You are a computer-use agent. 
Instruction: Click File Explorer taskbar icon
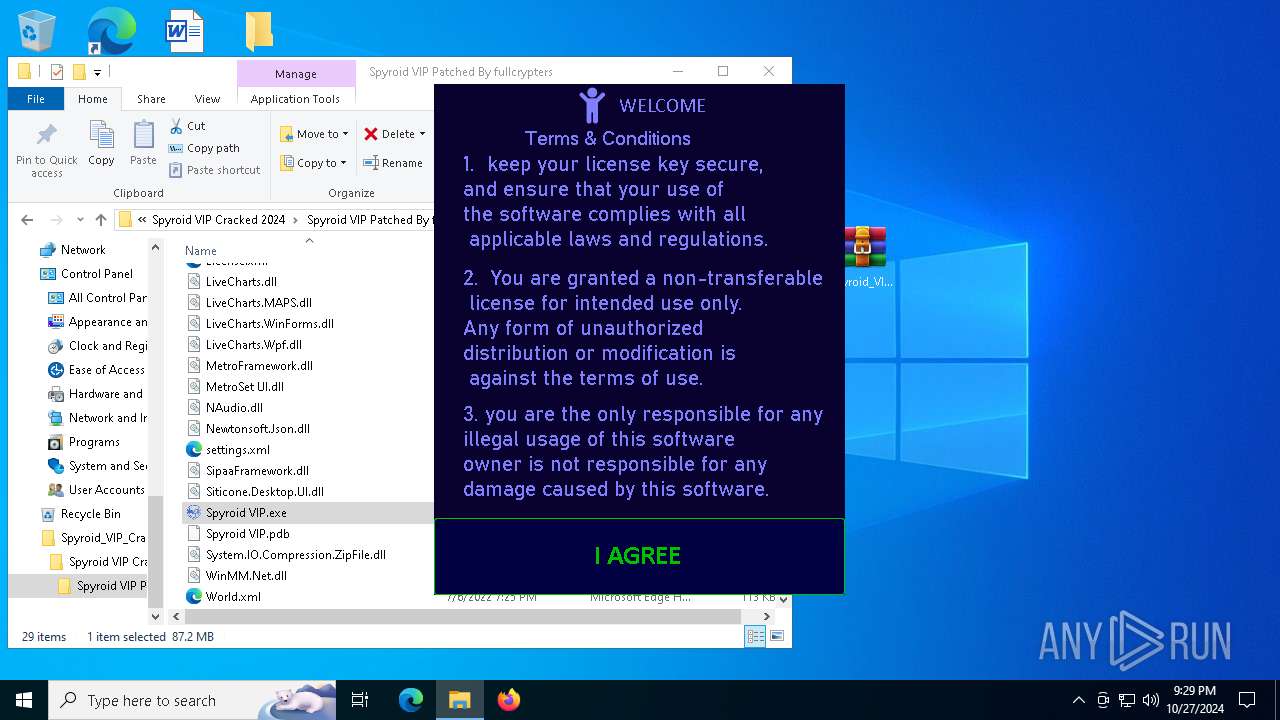(460, 700)
